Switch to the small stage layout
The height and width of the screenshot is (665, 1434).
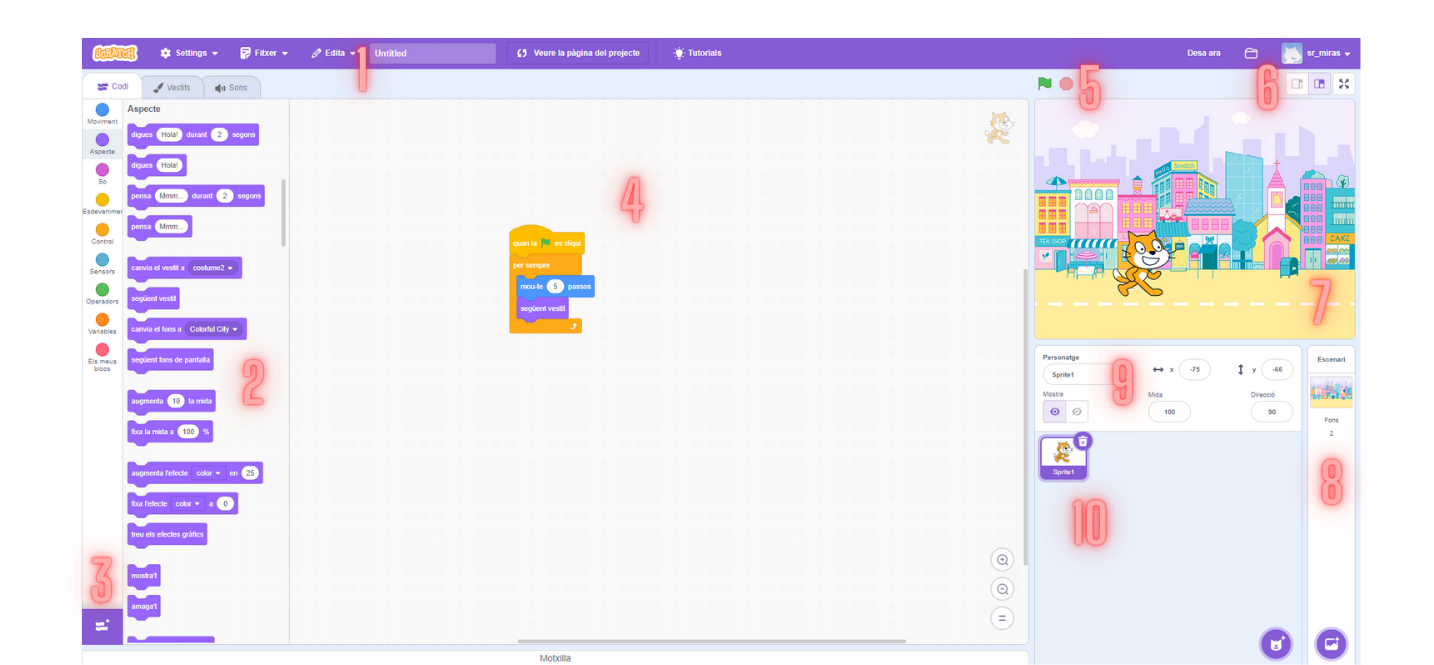tap(1295, 84)
